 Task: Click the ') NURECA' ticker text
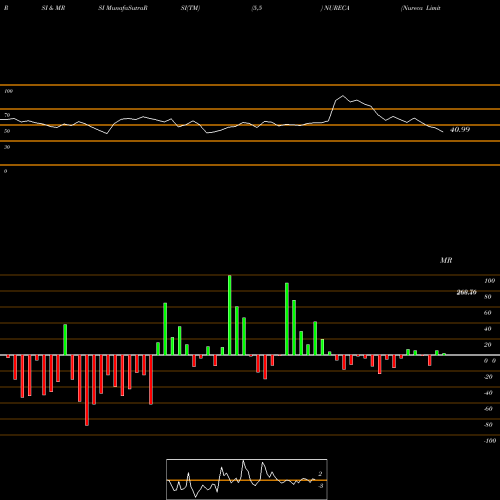coord(335,8)
